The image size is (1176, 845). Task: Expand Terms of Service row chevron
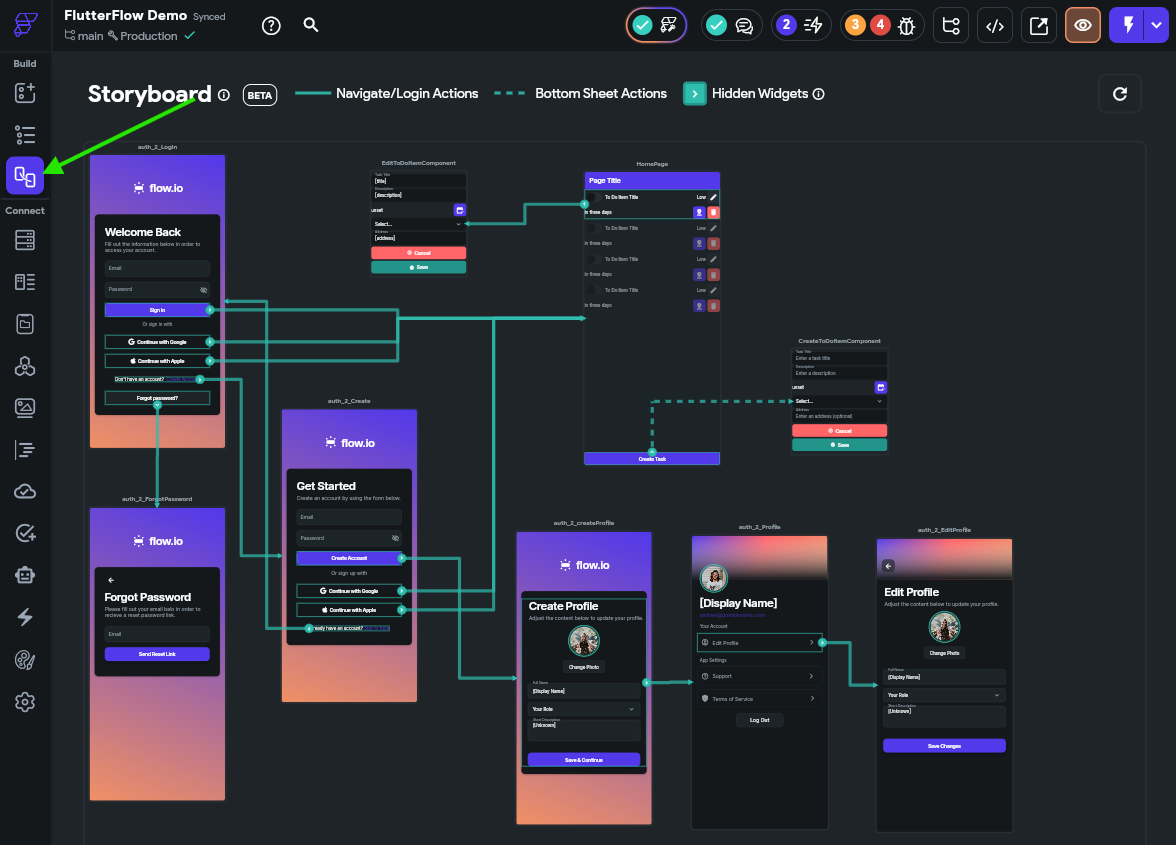(x=812, y=699)
